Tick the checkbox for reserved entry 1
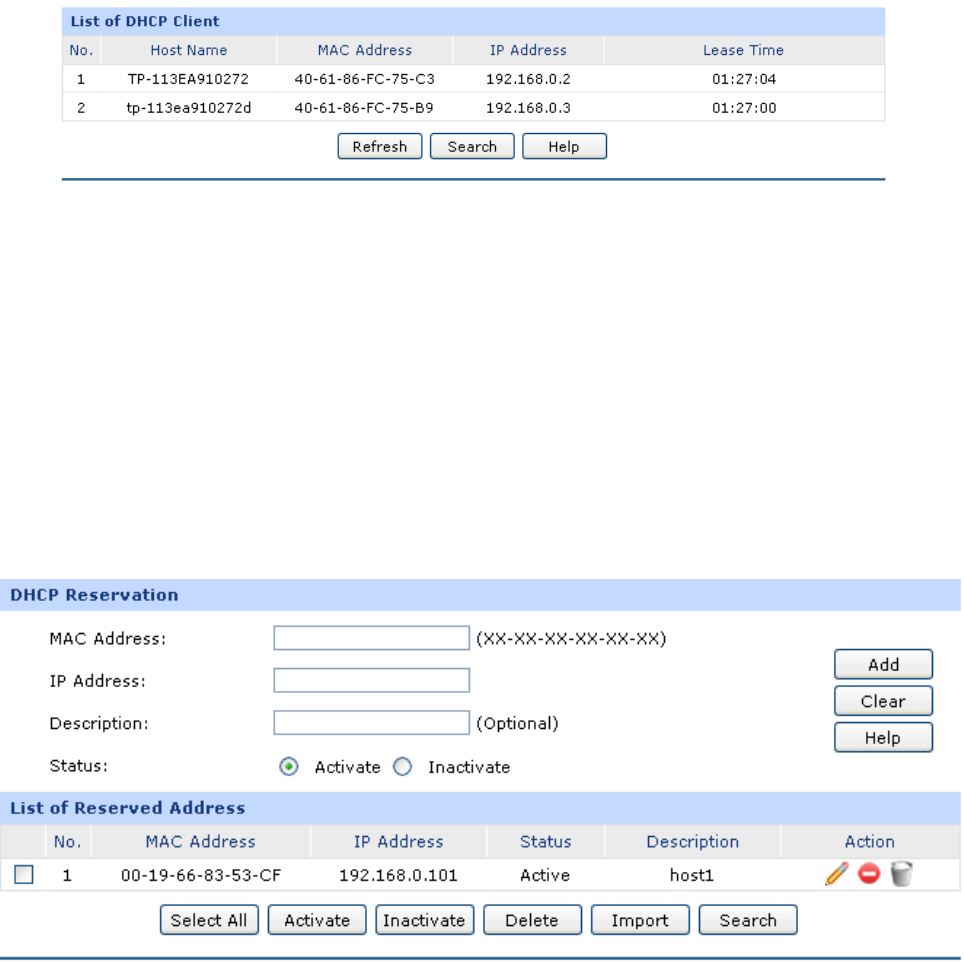The height and width of the screenshot is (963, 964). point(23,874)
